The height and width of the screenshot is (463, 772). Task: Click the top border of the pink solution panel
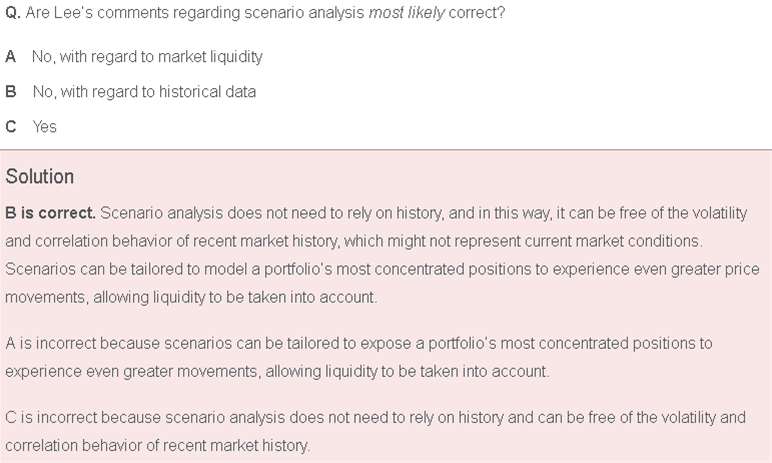pyautogui.click(x=386, y=150)
